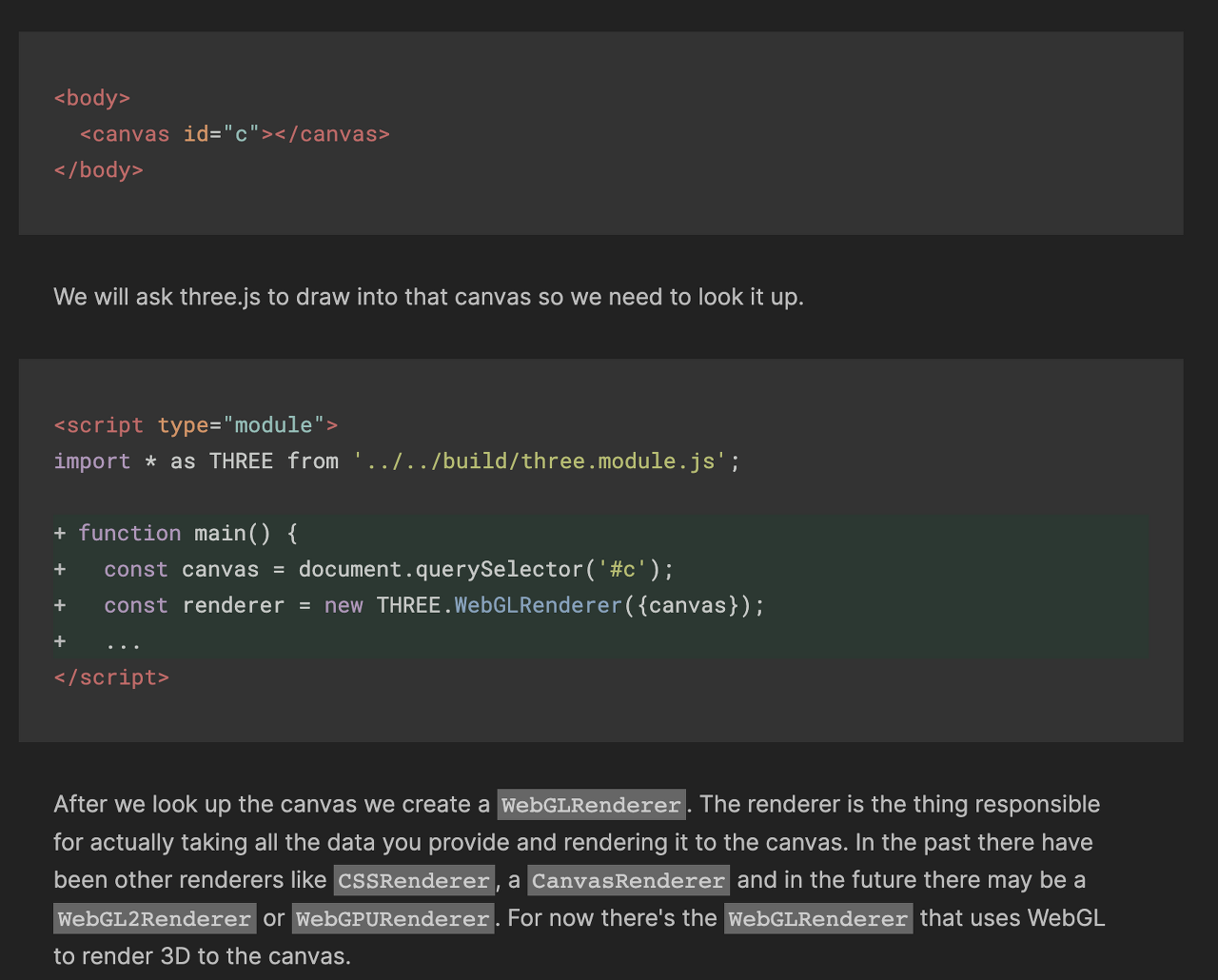Click the '#c' selector string
The width and height of the screenshot is (1218, 980).
pyautogui.click(x=622, y=569)
